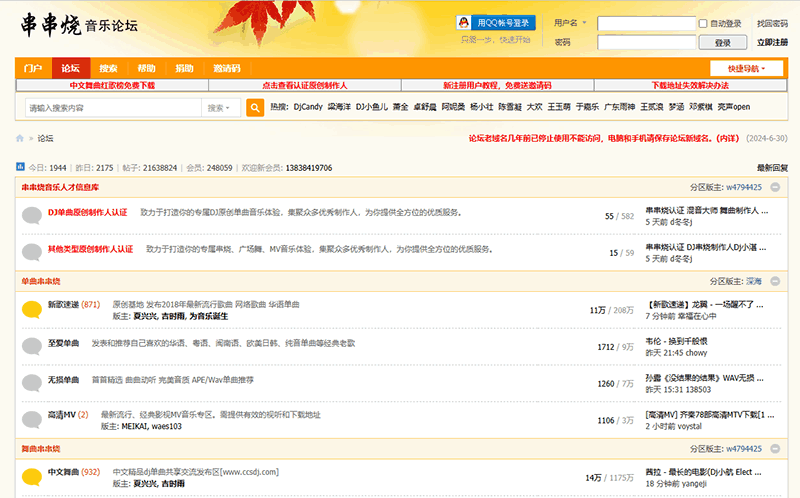Open 点击查看认证原创制作人 link
800x498 pixels.
305,85
